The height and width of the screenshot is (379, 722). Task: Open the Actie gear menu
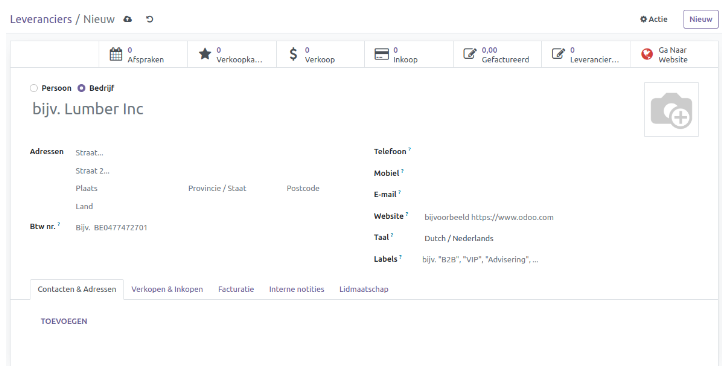pos(653,19)
